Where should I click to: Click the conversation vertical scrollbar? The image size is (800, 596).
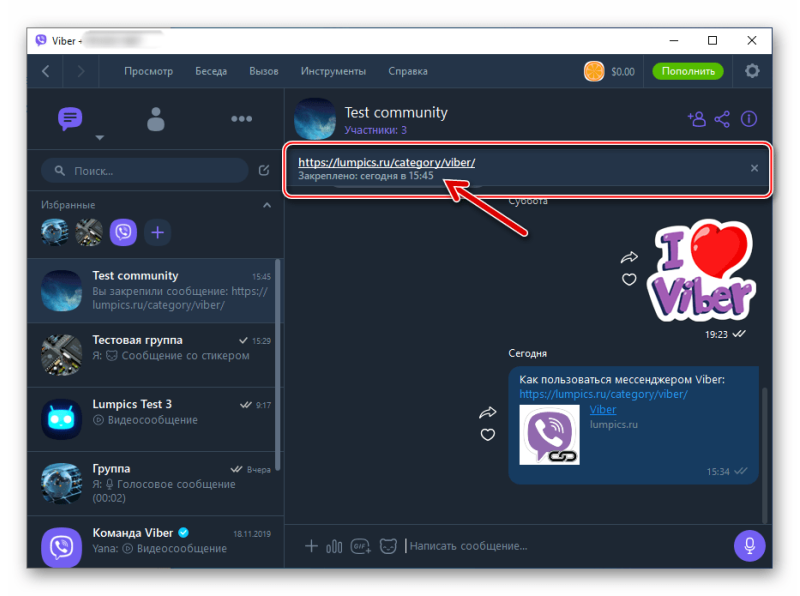[764, 455]
